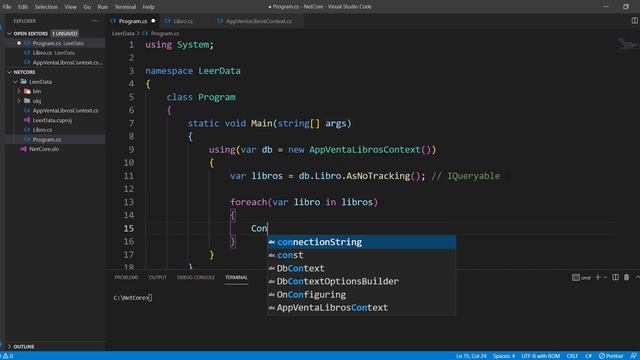The image size is (640, 360).
Task: Open launch profile dropdown next to plus
Action: pos(605,278)
